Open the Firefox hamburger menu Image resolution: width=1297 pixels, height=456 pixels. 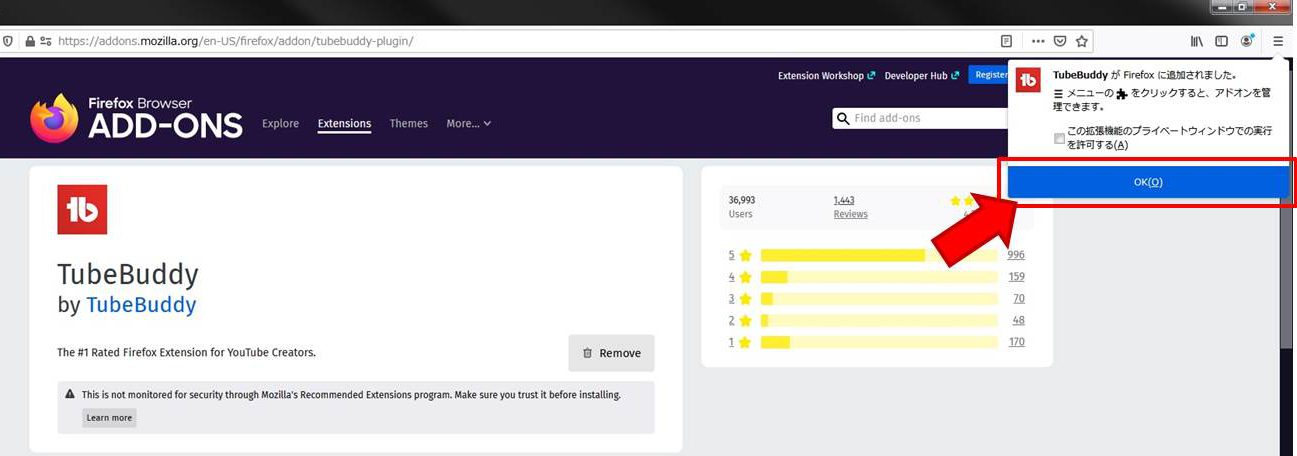pos(1278,41)
